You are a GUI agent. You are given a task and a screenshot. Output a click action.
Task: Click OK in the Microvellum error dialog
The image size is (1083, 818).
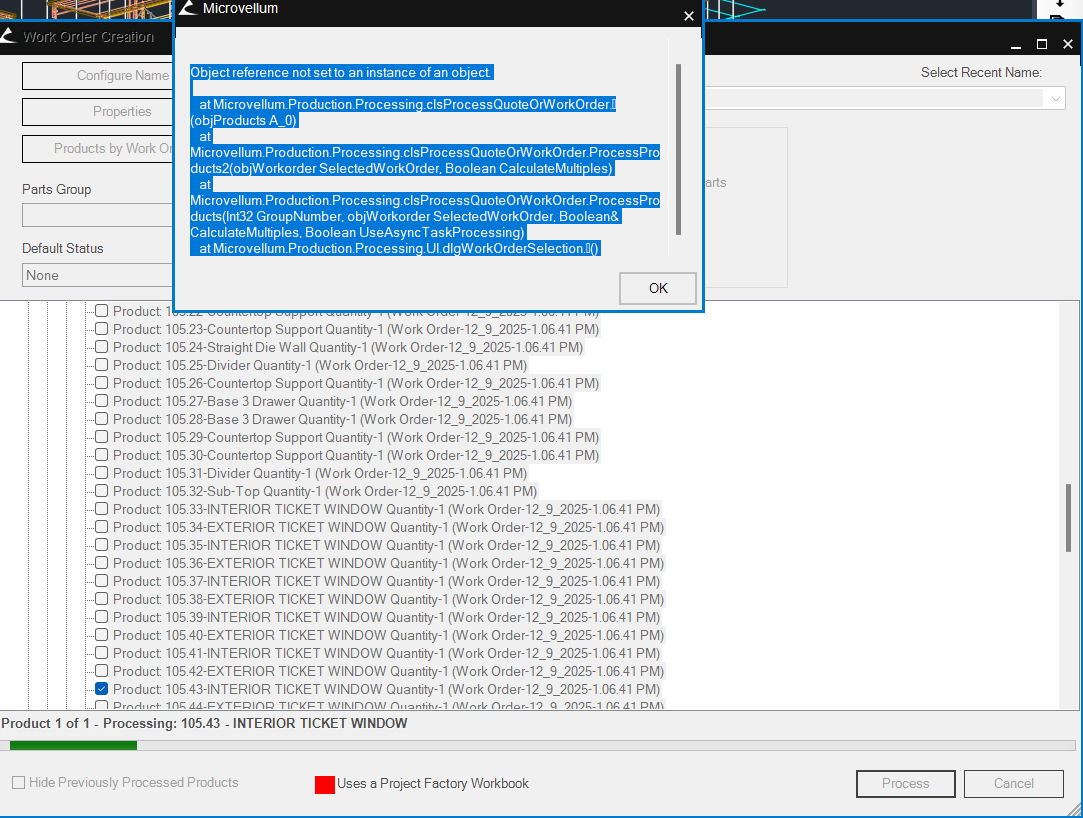658,288
